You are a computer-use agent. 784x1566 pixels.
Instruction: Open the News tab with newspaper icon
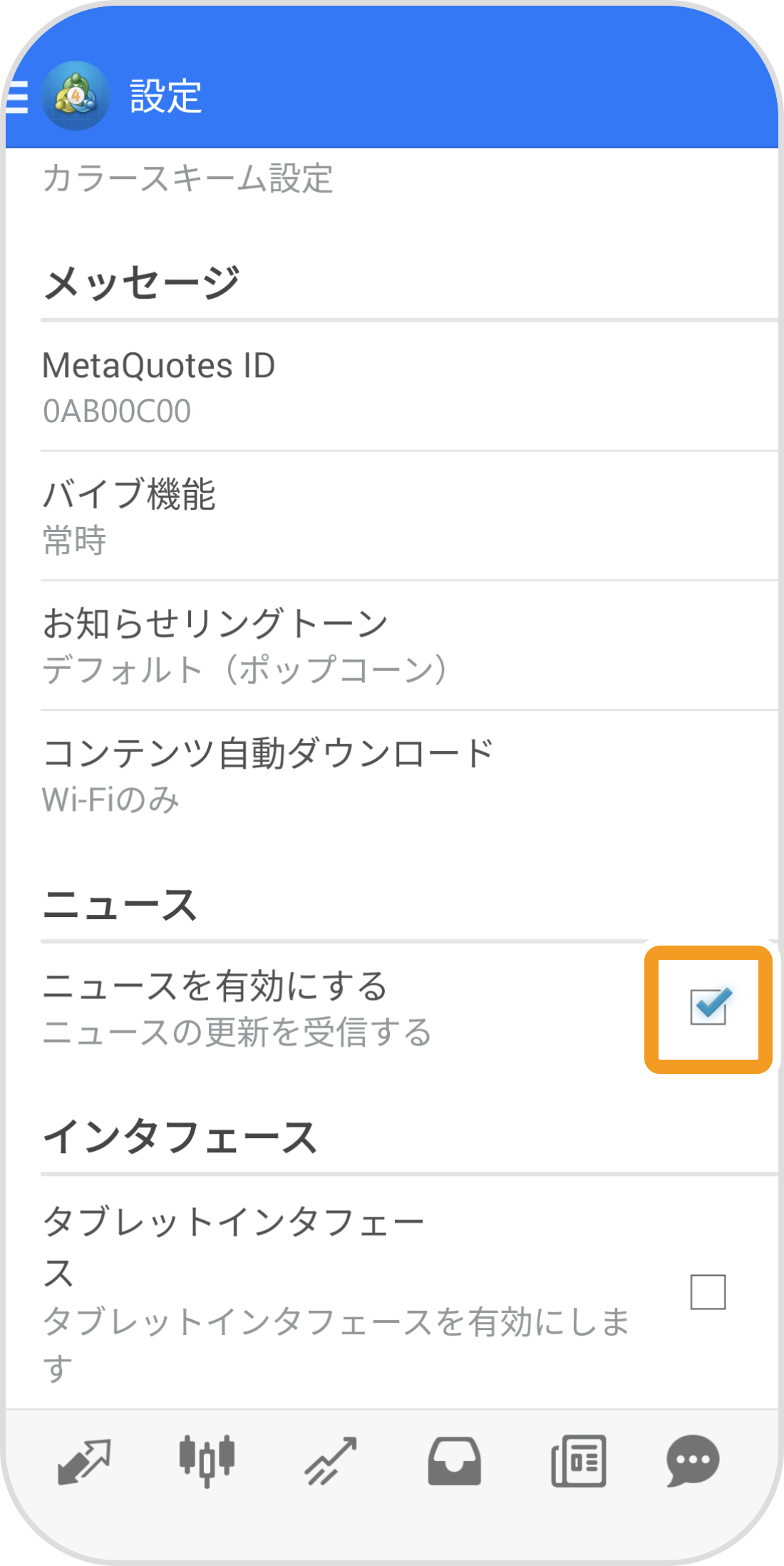pos(578,1460)
